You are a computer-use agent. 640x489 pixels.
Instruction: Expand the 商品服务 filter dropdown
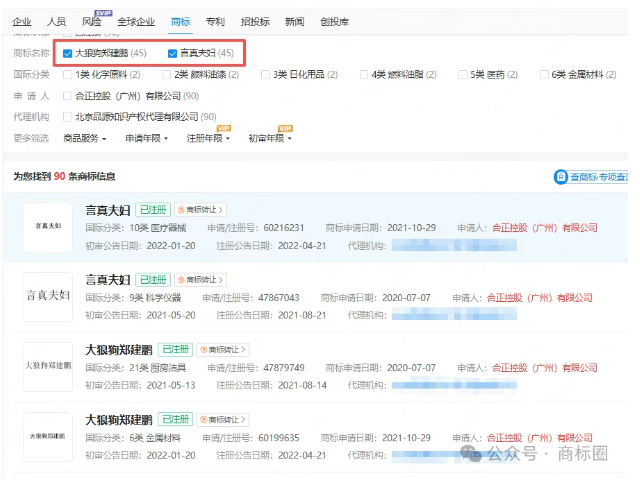[x=88, y=138]
